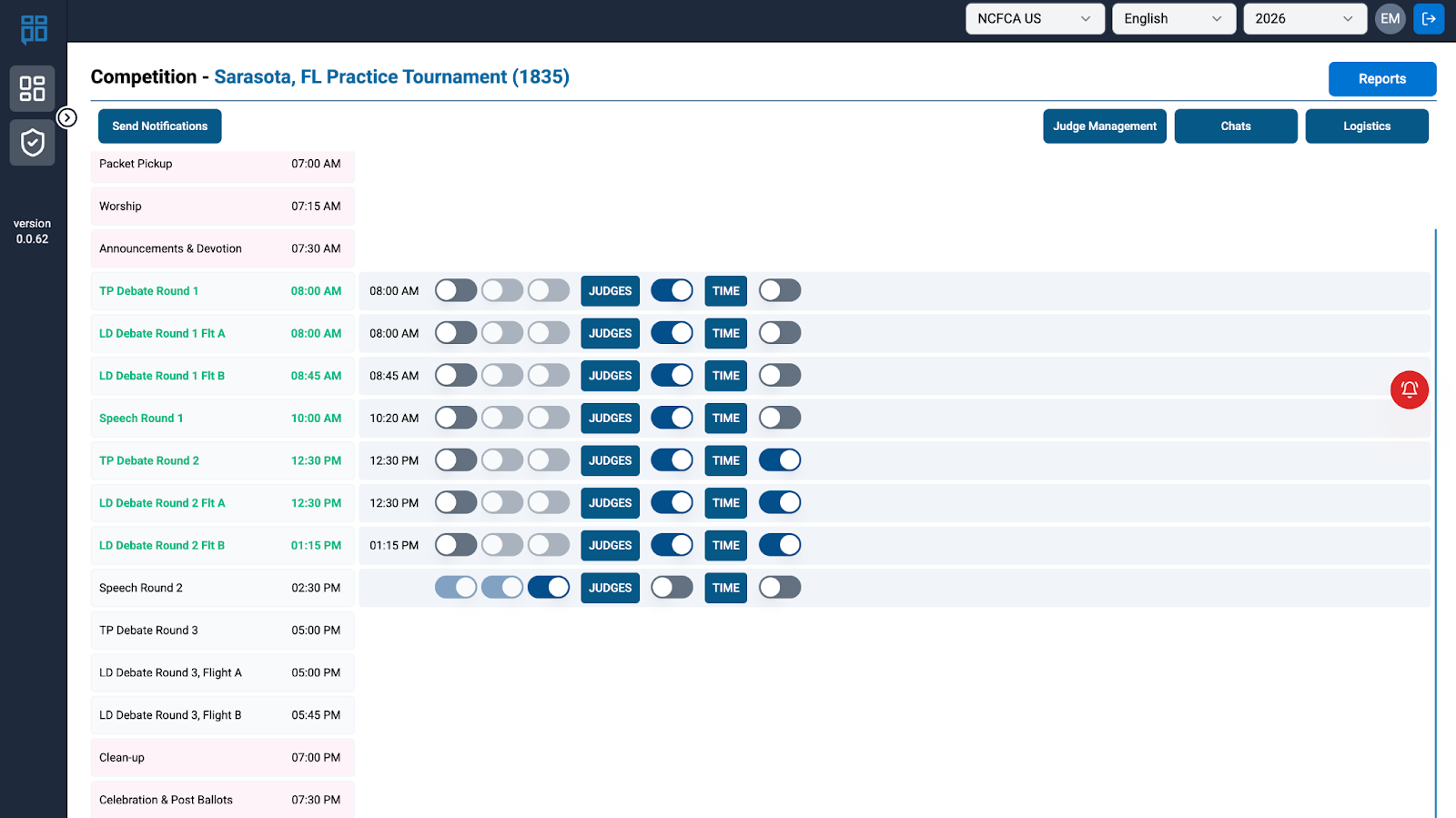Expand the sidebar with the arrow icon
The width and height of the screenshot is (1456, 818).
(67, 117)
